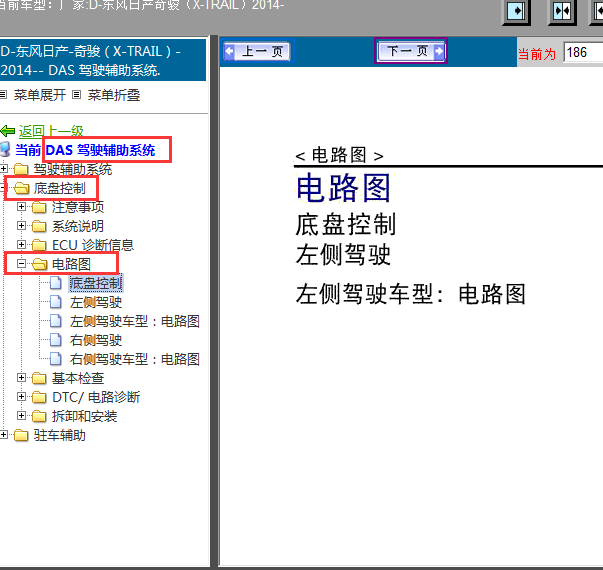Expand the 驾驶辅助系统 folder node

(x=3, y=168)
